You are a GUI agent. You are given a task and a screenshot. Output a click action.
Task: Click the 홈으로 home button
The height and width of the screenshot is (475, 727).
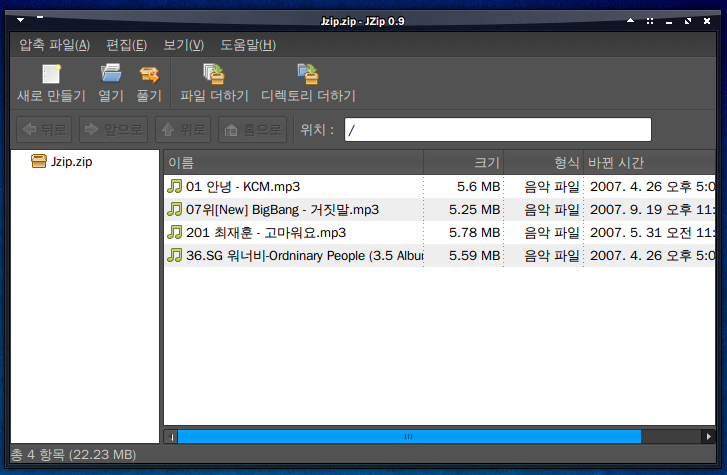[253, 129]
